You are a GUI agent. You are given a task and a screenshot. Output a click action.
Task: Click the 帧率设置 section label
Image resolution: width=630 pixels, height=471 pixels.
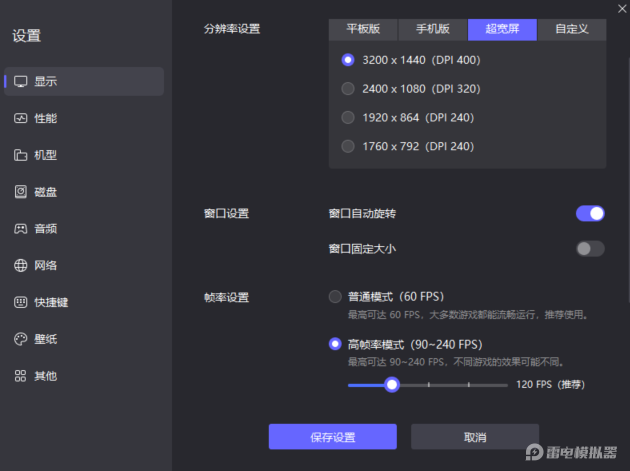tap(227, 297)
